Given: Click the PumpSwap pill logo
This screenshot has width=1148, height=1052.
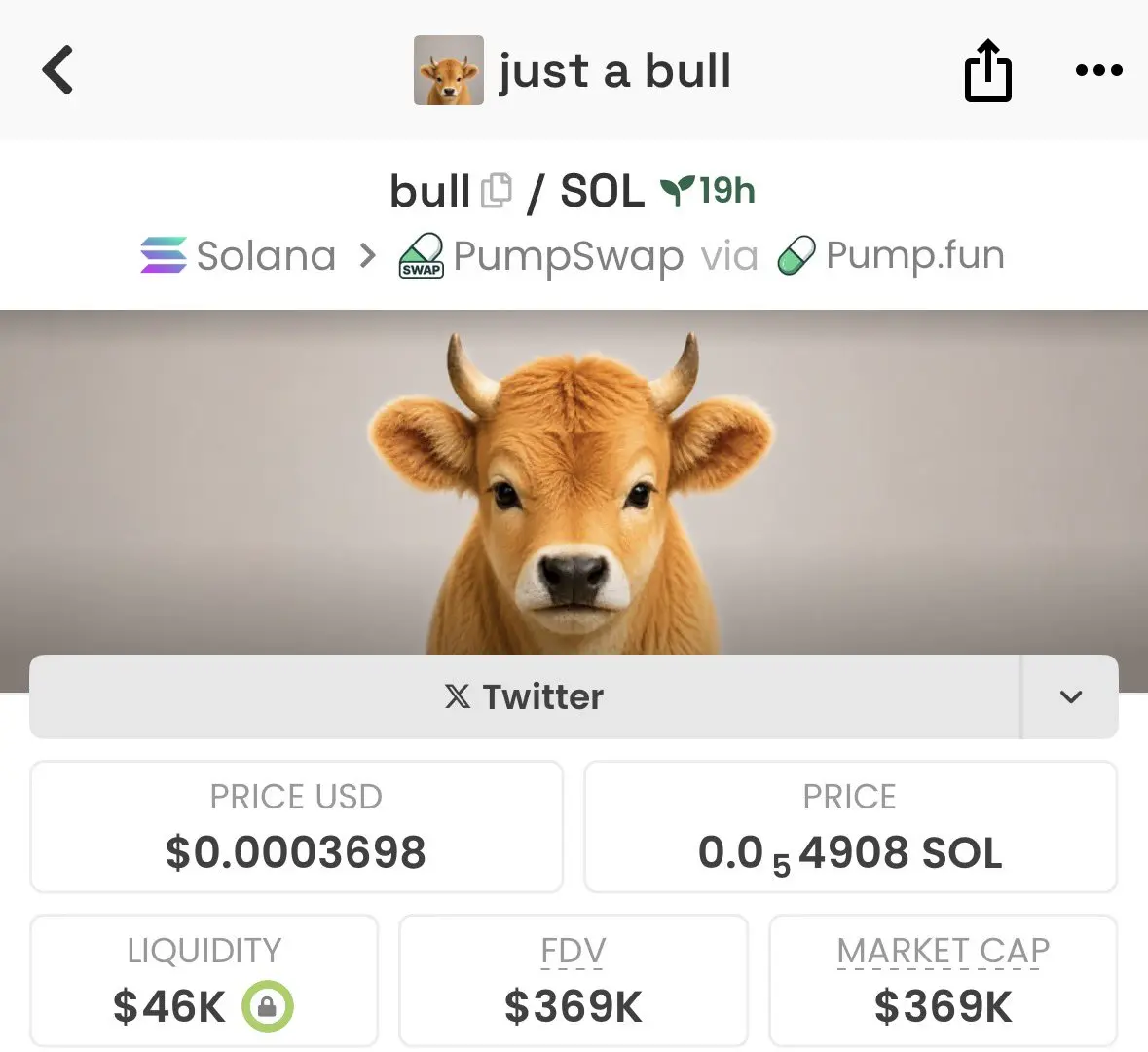Looking at the screenshot, I should pyautogui.click(x=421, y=255).
